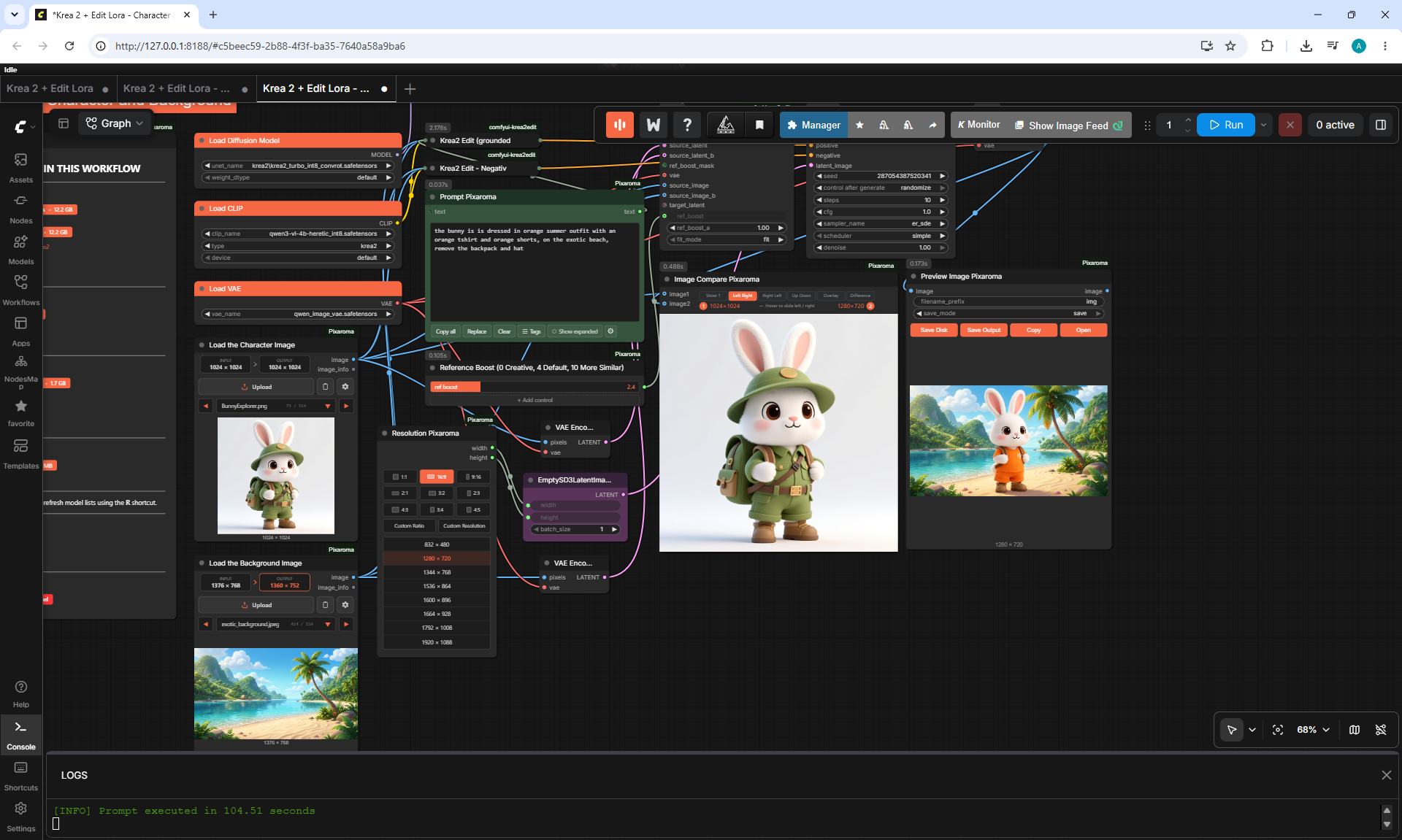
Task: Open the Nodes library sidebar
Action: [x=20, y=208]
